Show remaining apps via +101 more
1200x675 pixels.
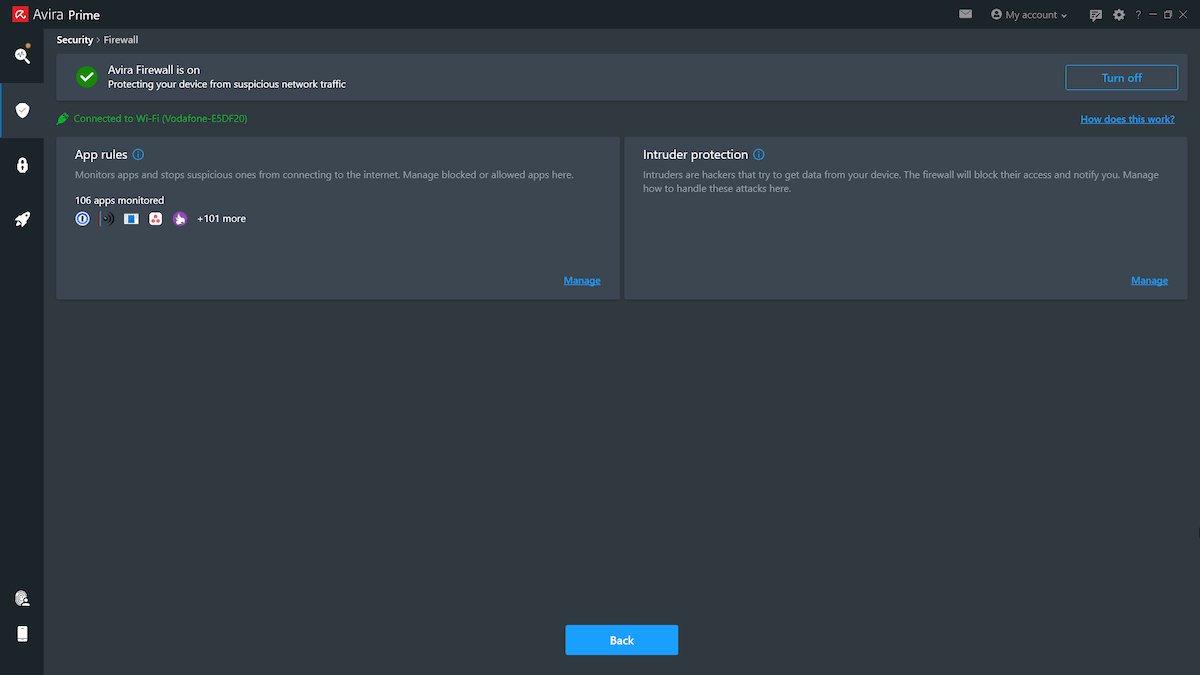(x=221, y=218)
